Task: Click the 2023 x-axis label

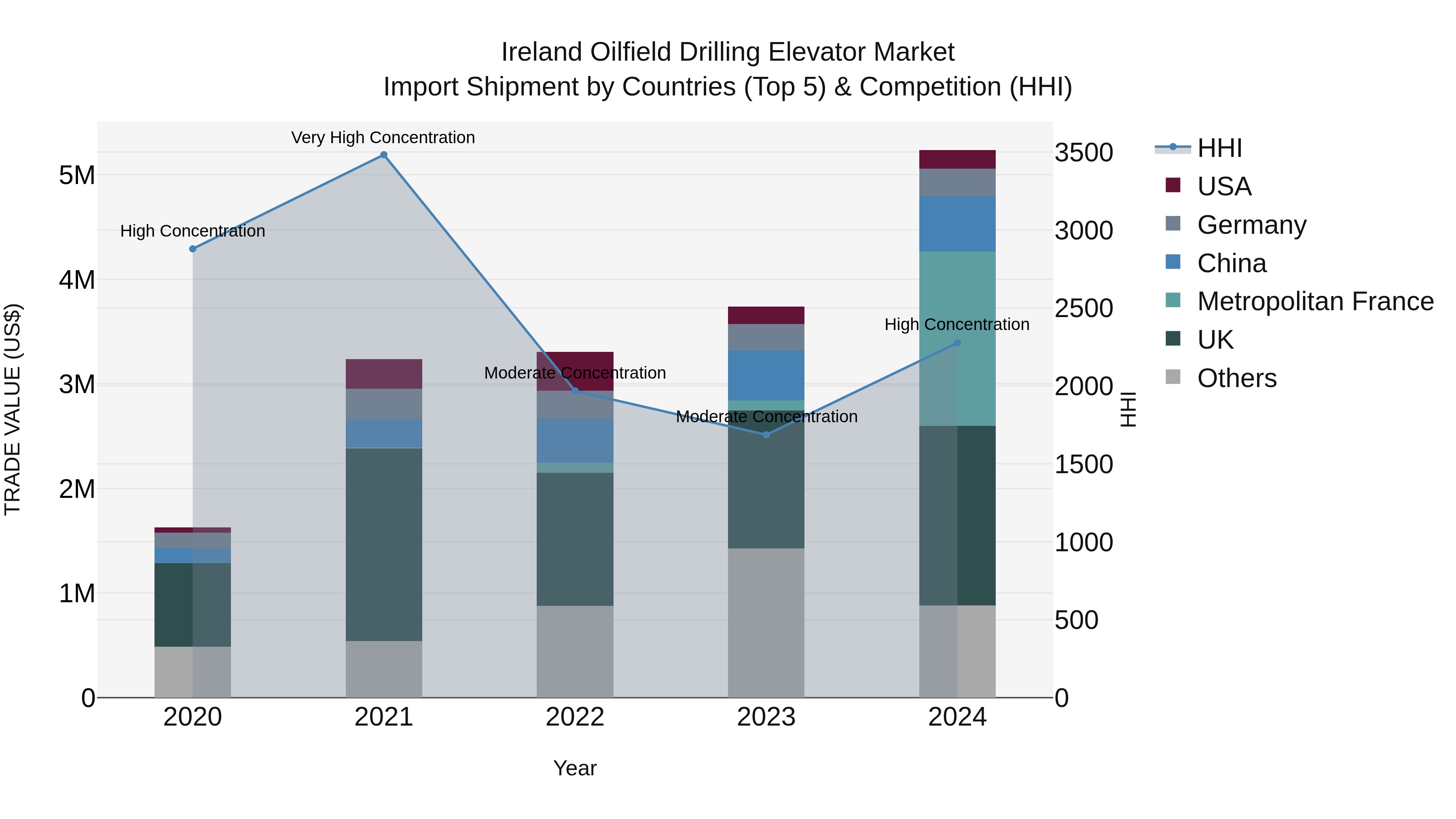Action: click(766, 717)
